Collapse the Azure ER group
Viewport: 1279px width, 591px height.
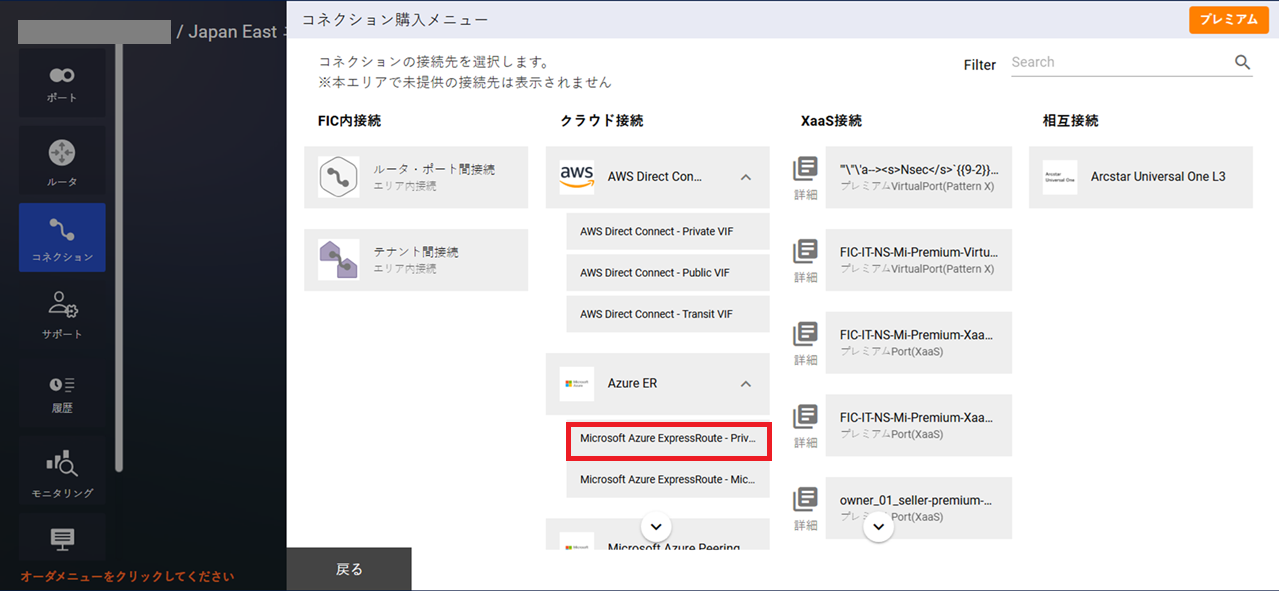(745, 384)
